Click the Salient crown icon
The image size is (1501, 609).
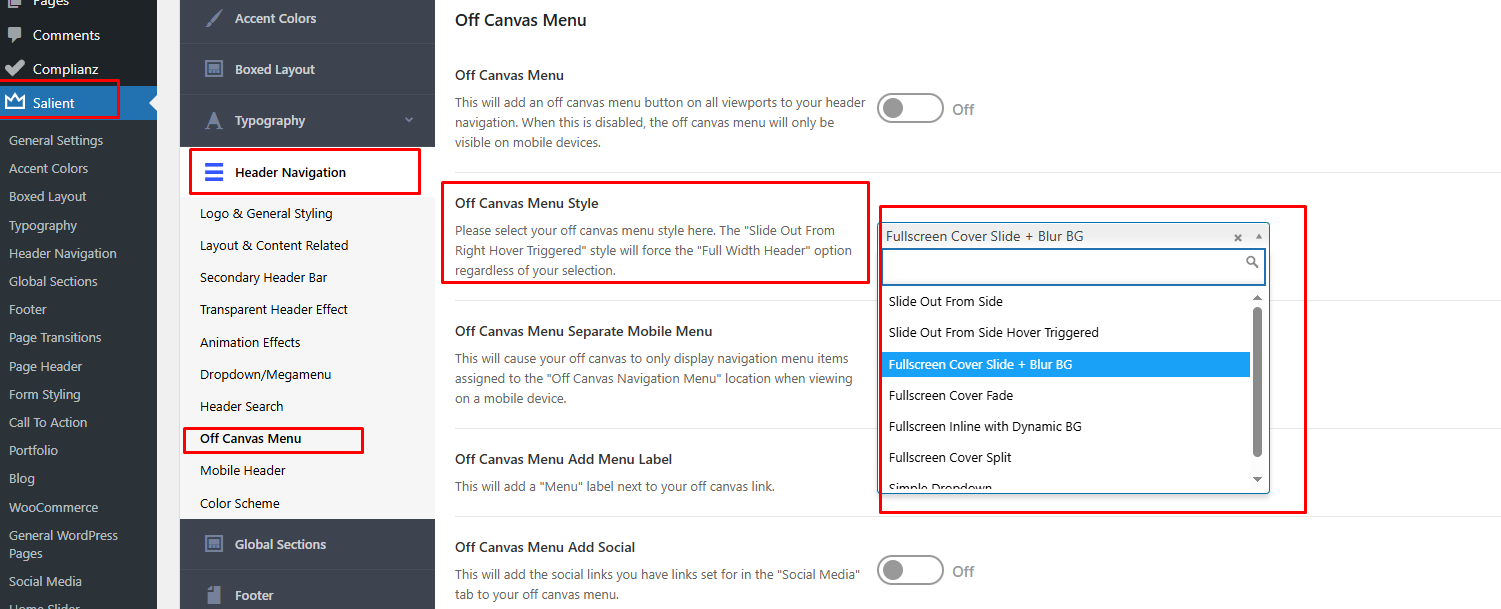coord(15,102)
